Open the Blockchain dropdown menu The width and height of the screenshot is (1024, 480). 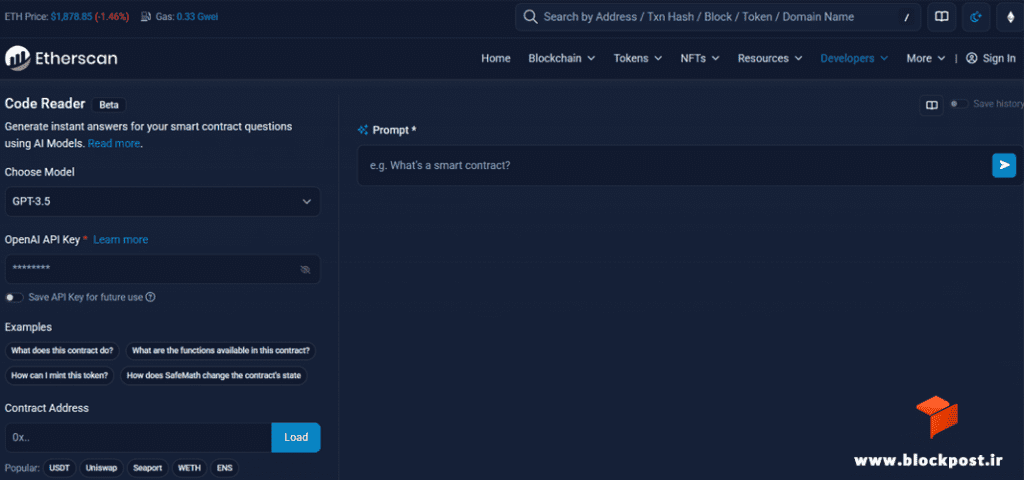(x=562, y=58)
